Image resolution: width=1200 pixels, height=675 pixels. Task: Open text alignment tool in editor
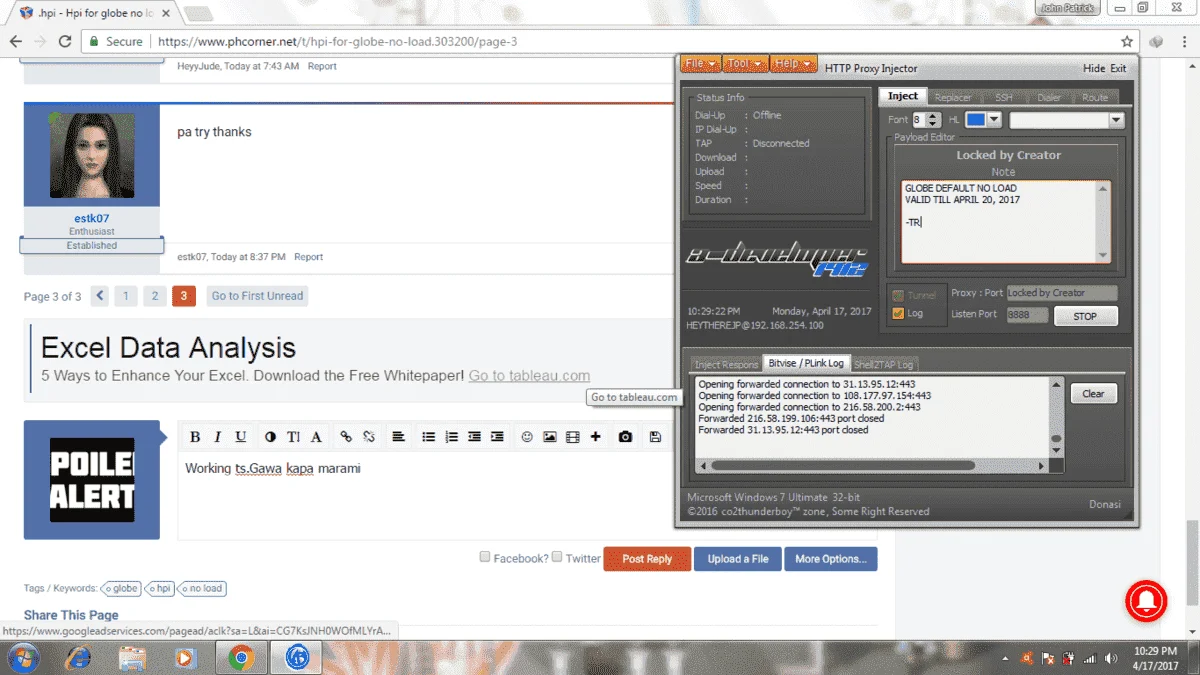398,437
